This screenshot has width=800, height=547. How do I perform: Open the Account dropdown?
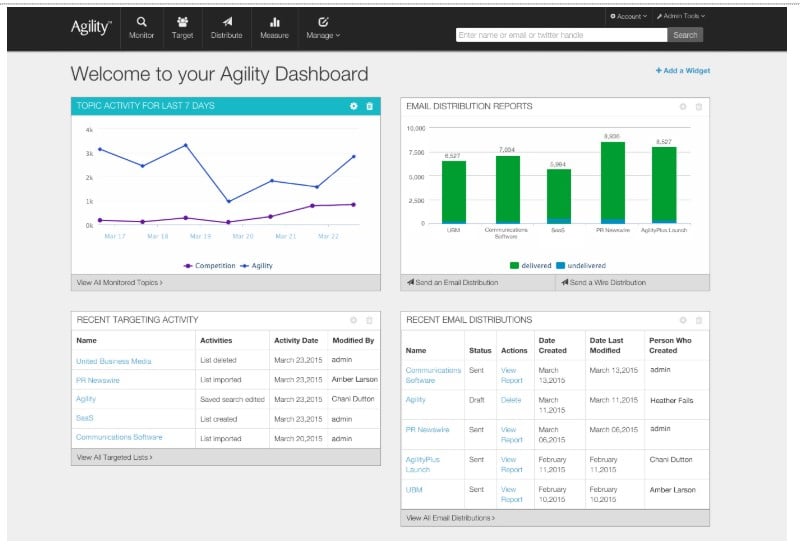[628, 16]
